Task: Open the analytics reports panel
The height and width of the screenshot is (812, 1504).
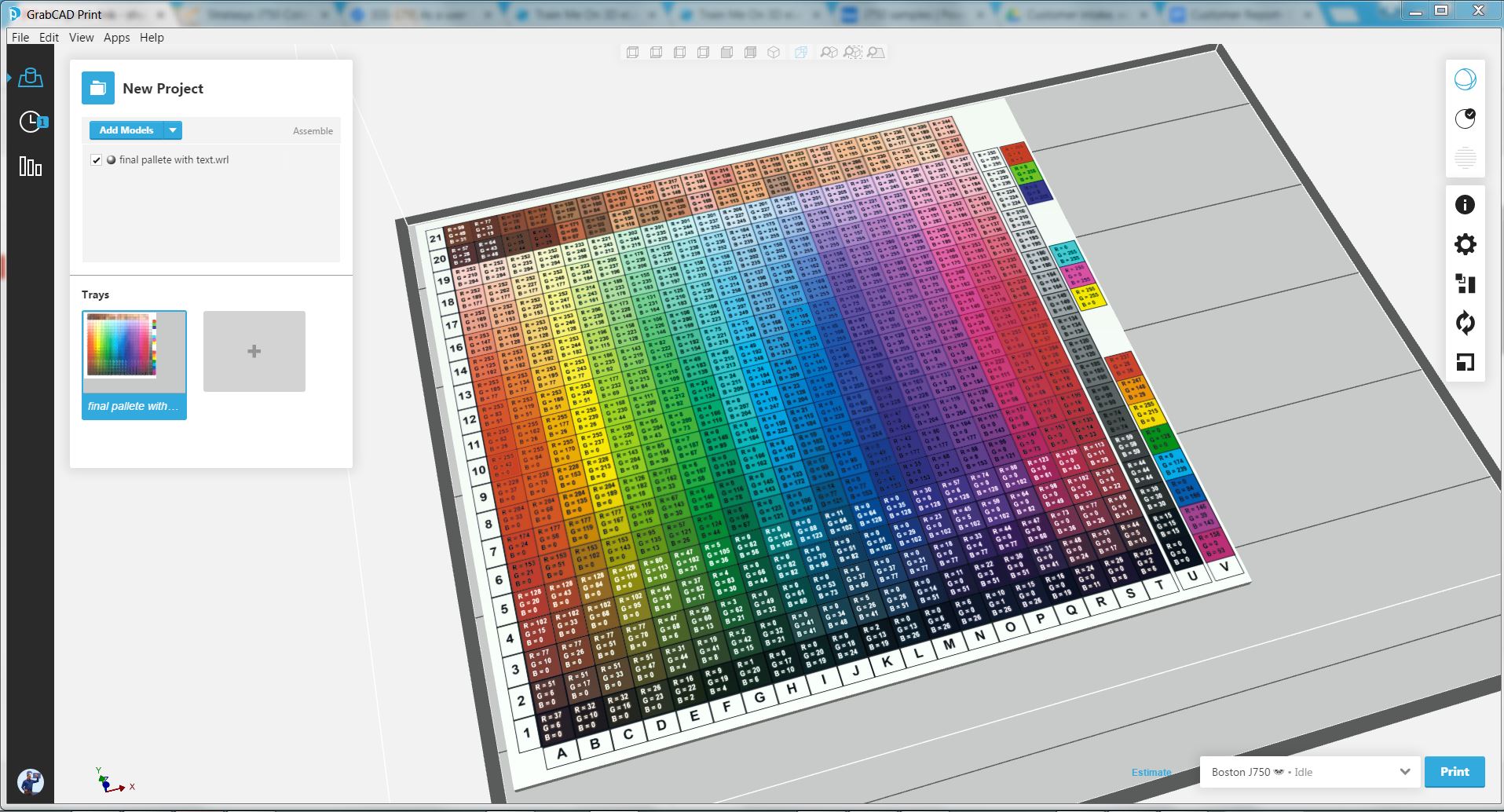Action: [31, 166]
